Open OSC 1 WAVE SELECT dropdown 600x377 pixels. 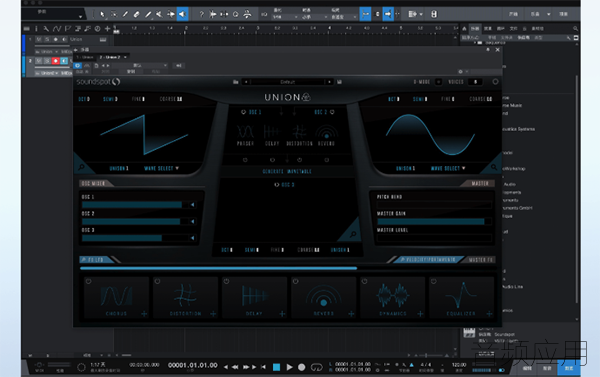[x=161, y=168]
